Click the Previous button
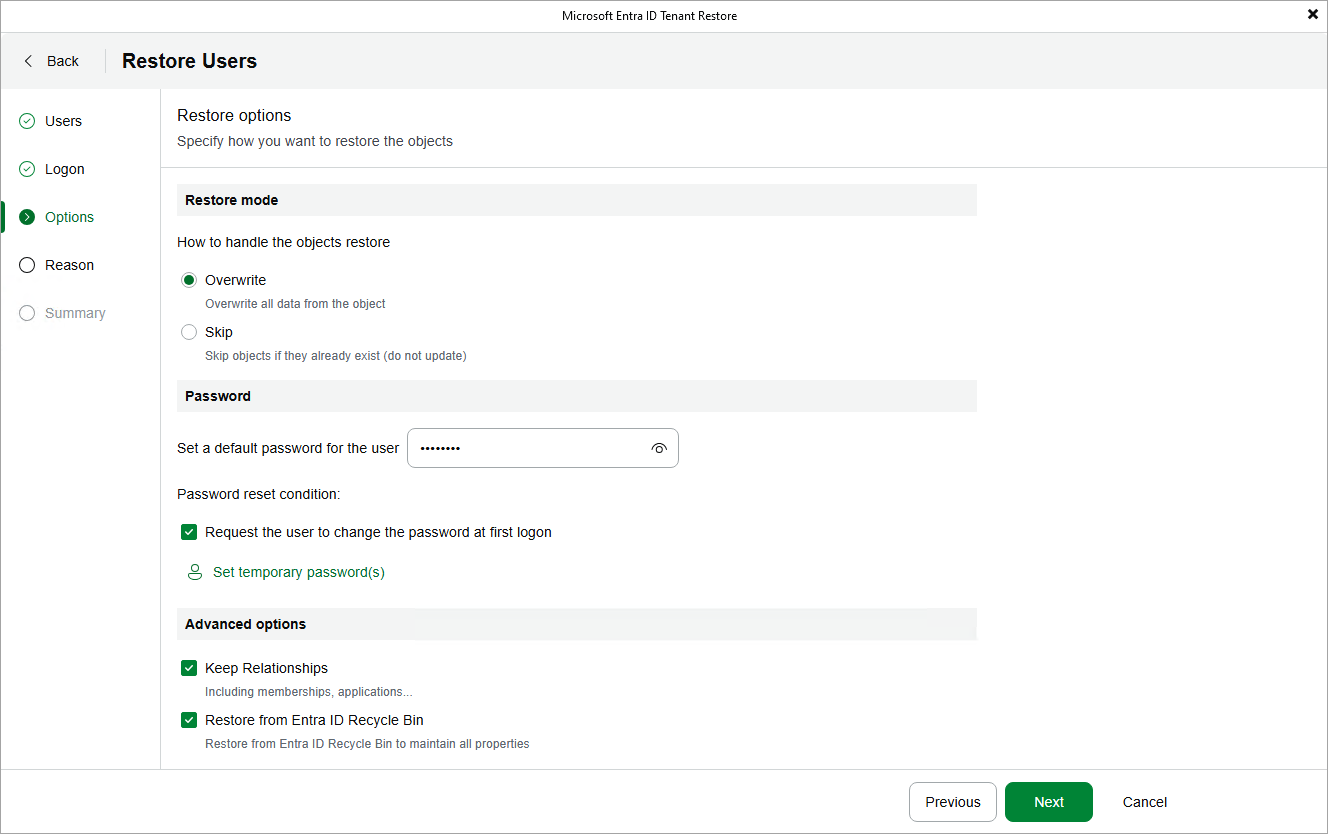 point(952,801)
